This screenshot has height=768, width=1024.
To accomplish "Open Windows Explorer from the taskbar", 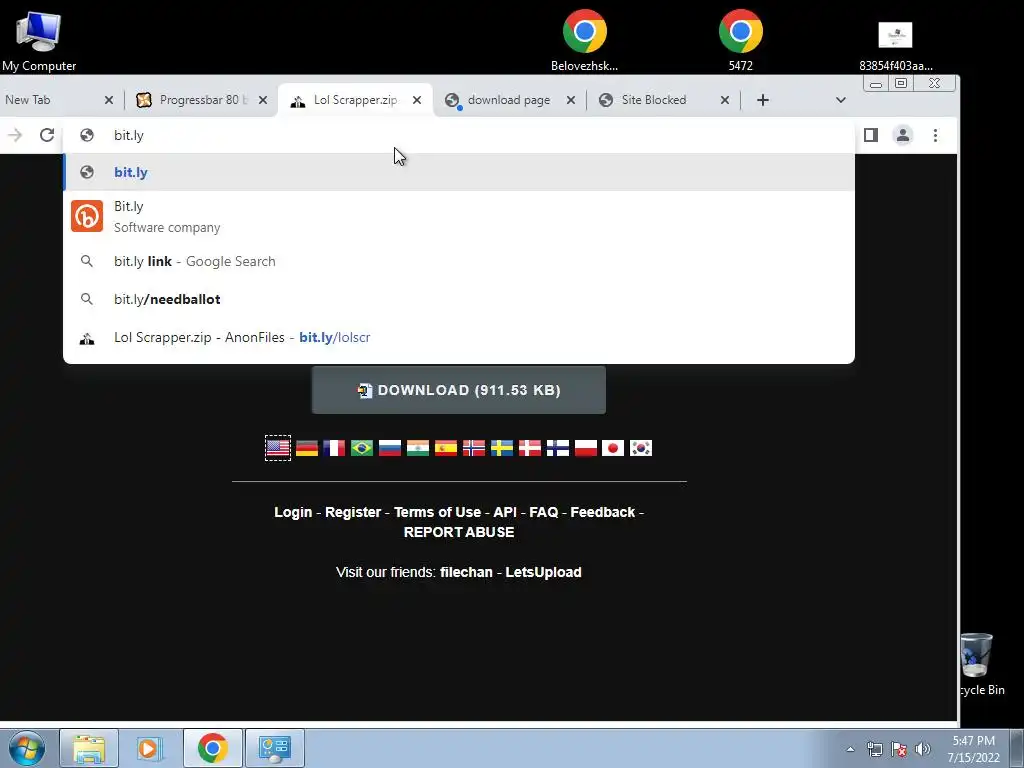I will point(89,748).
